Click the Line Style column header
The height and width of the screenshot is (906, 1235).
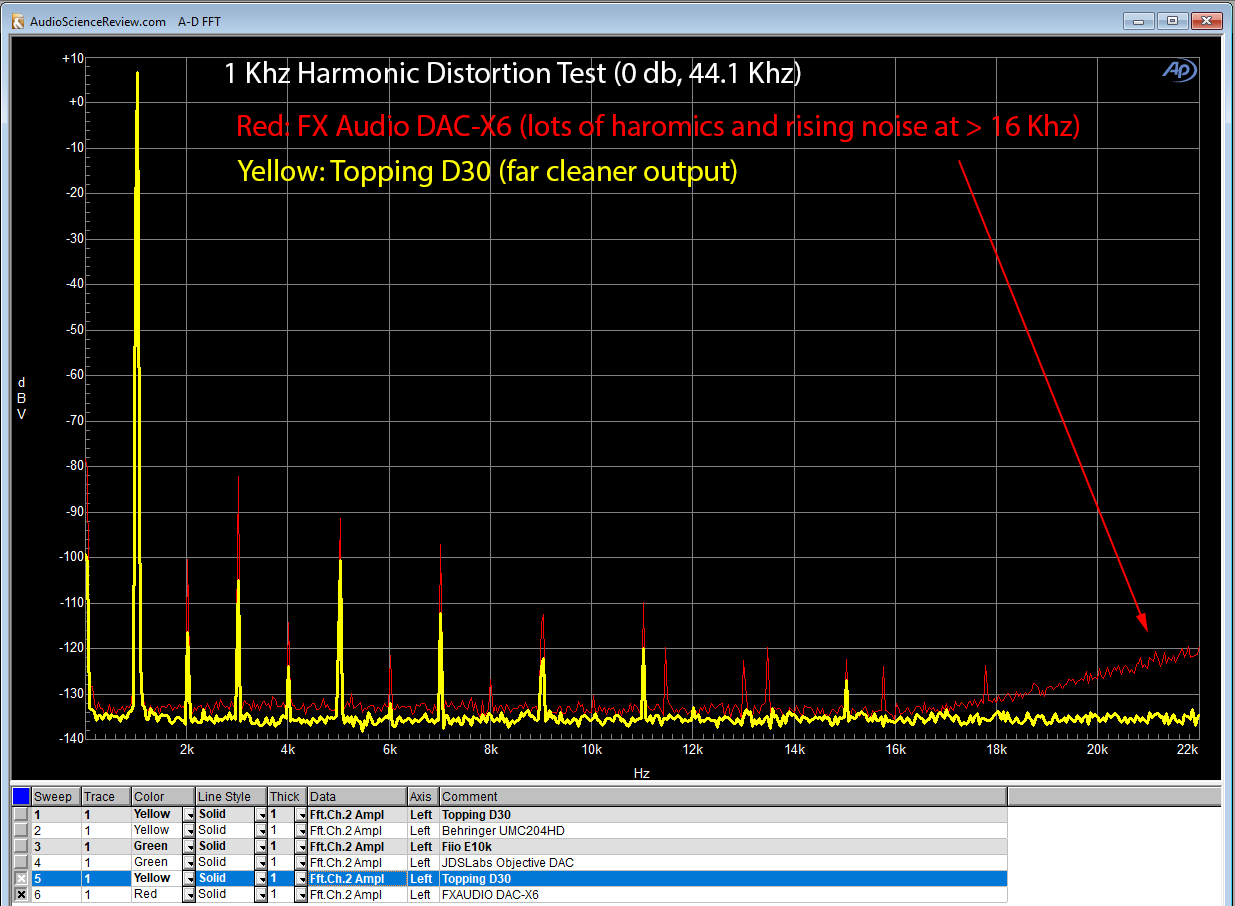[231, 797]
